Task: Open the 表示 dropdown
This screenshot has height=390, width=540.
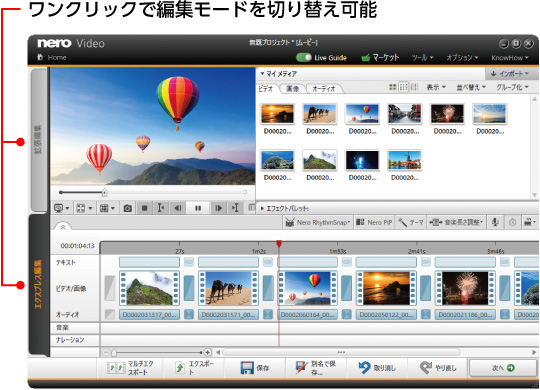Action: coord(436,87)
